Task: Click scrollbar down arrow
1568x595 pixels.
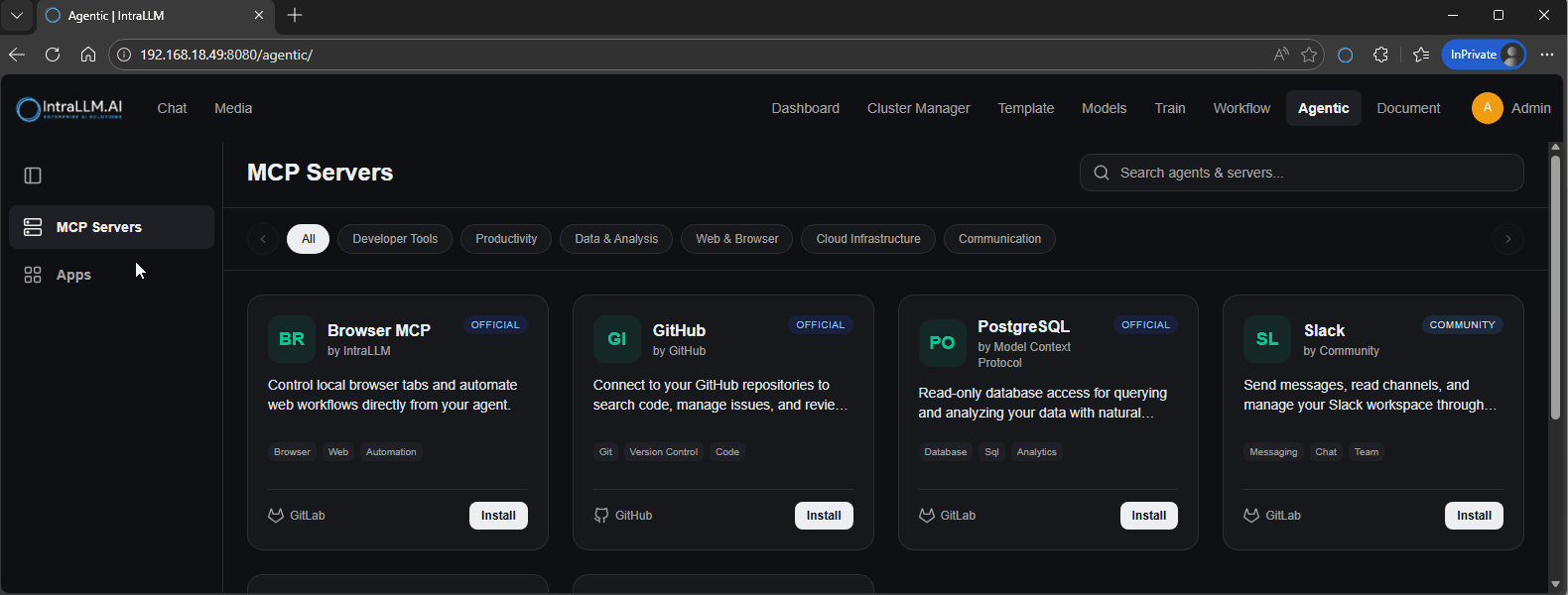Action: tap(1555, 584)
